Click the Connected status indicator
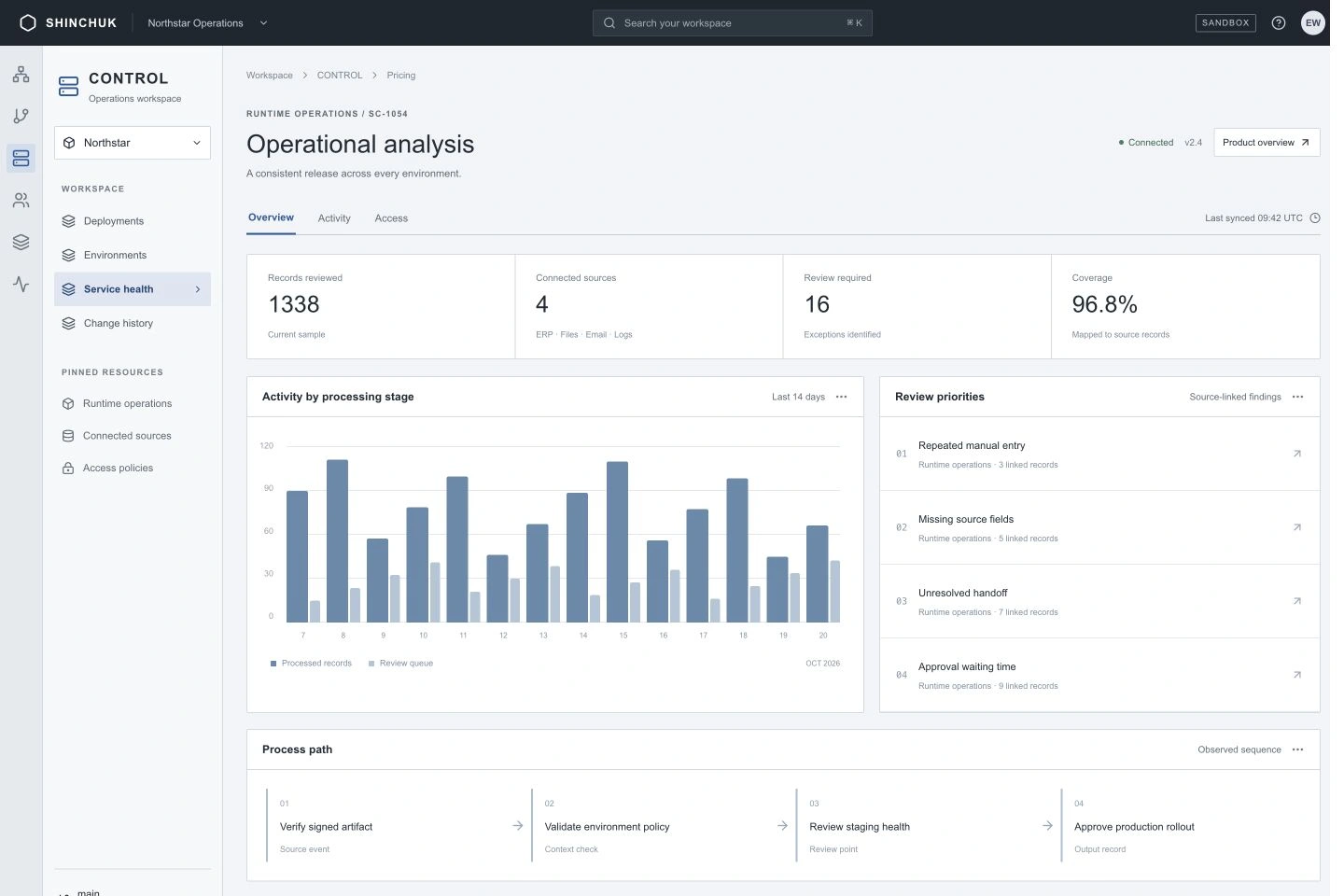 [1146, 143]
